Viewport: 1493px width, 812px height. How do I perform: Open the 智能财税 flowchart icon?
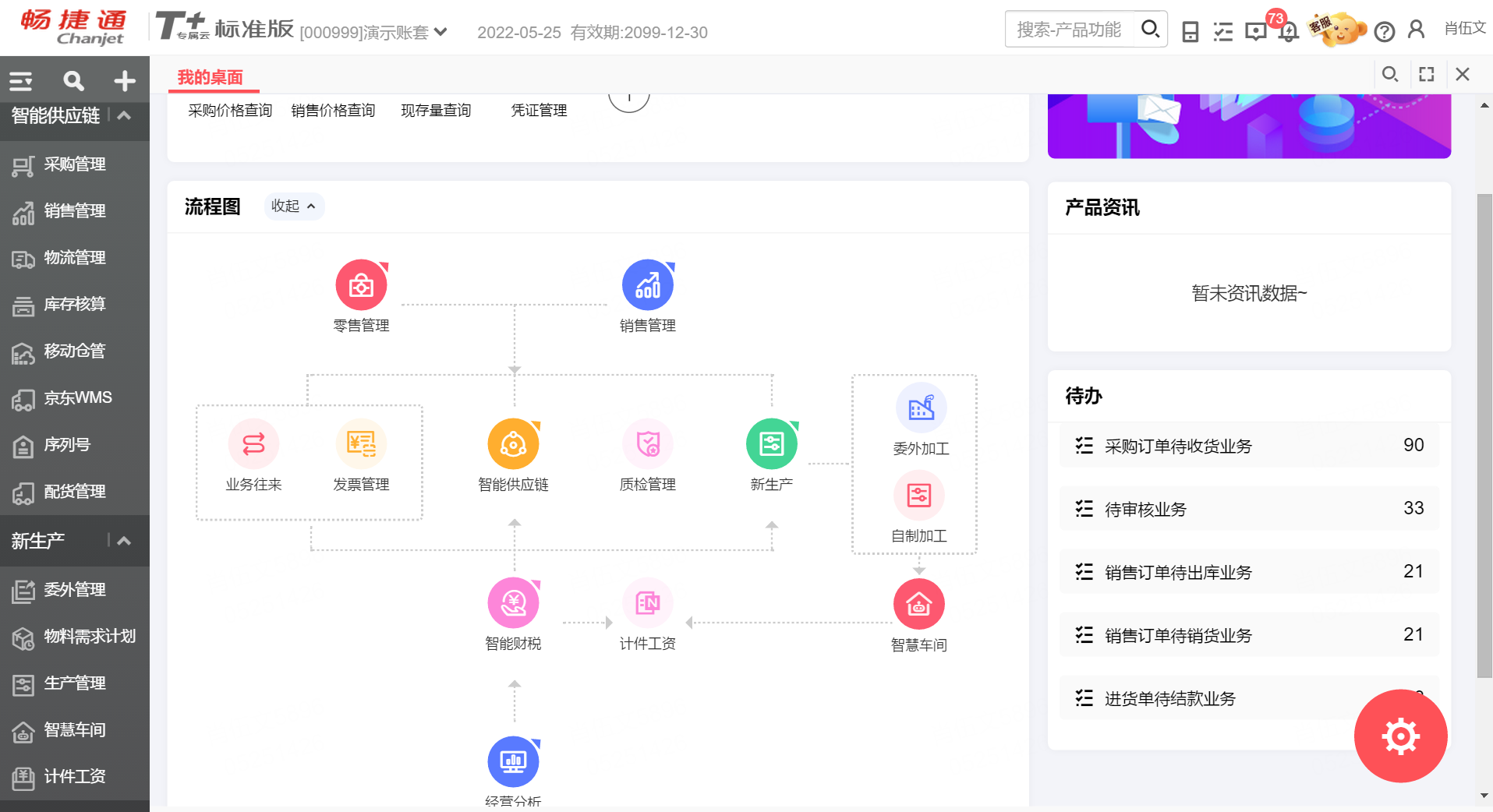513,602
